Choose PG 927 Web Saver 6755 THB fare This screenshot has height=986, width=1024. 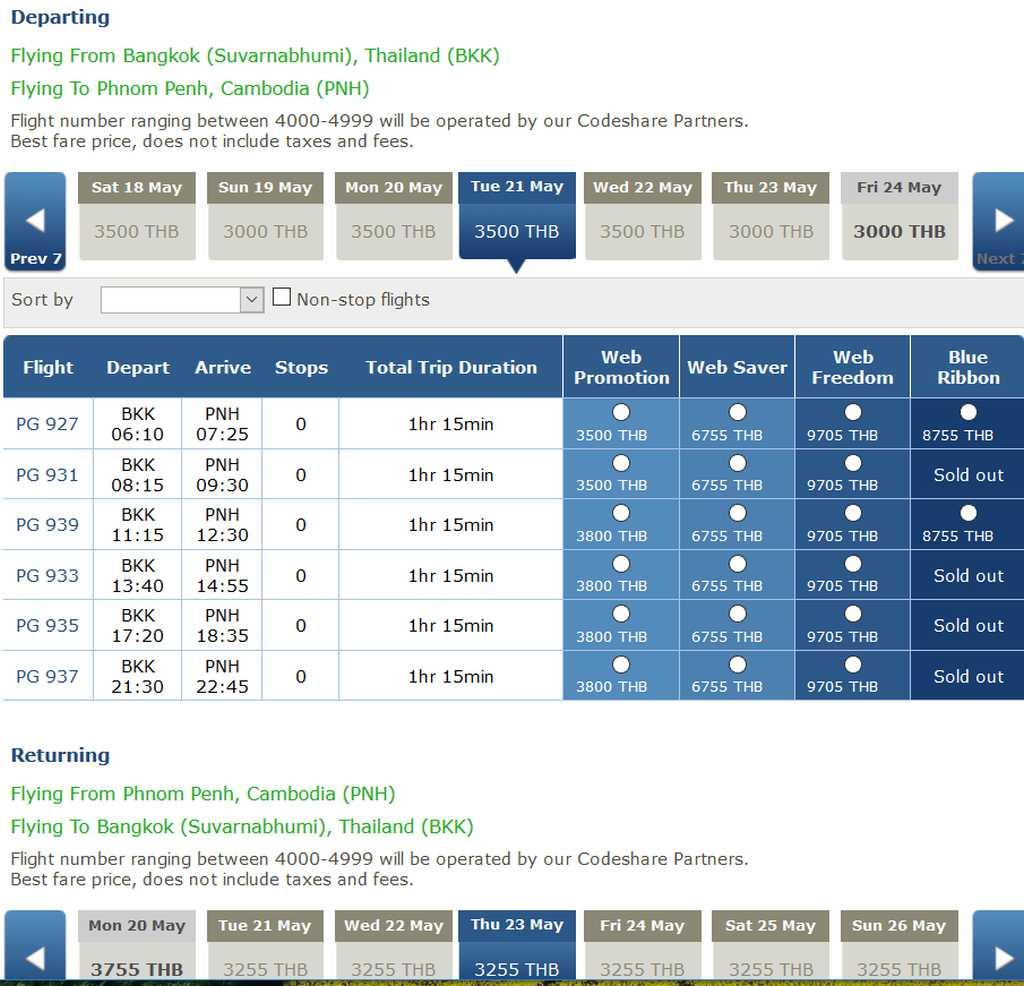point(737,412)
